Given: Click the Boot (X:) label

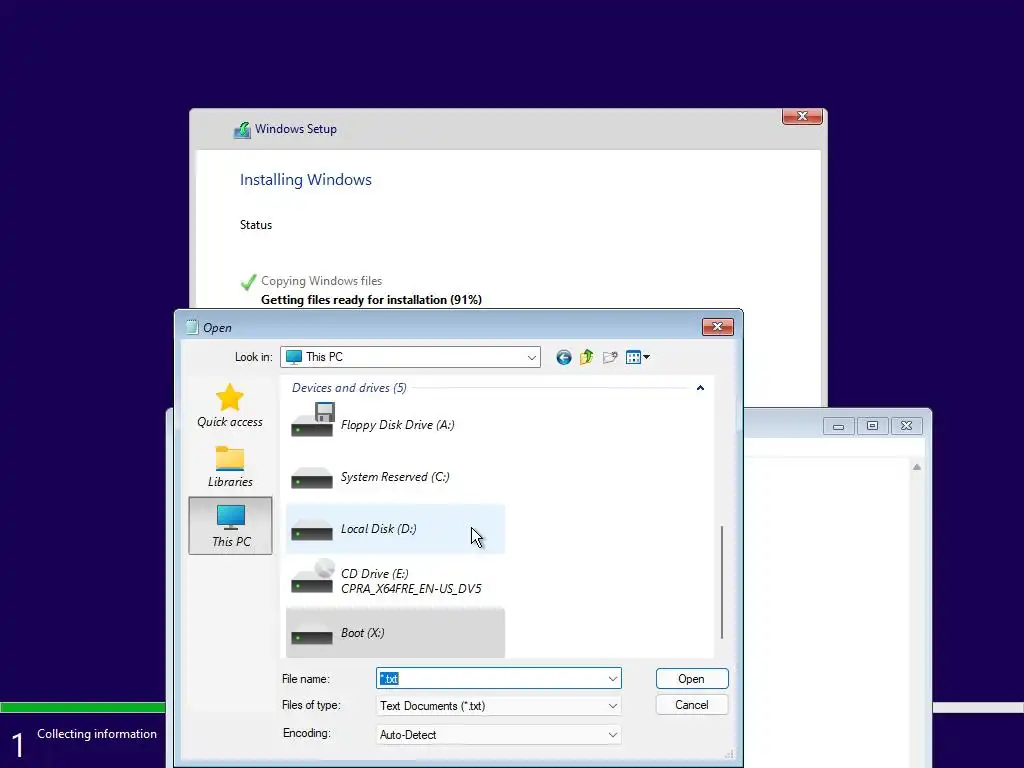Looking at the screenshot, I should coord(362,633).
